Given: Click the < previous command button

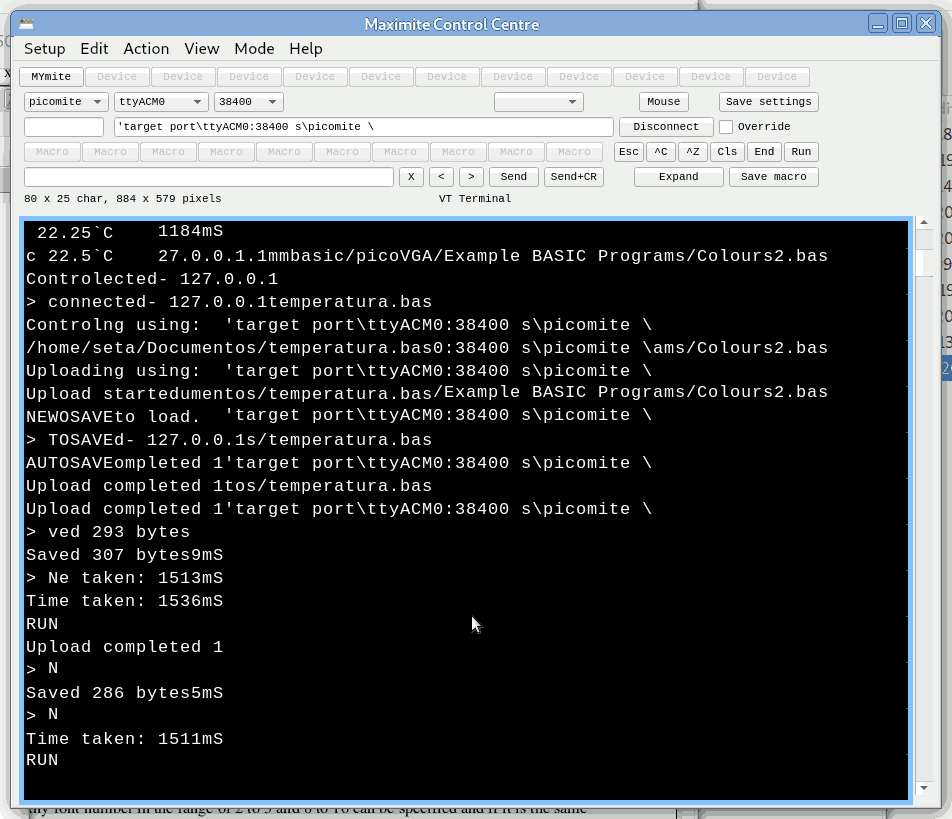Looking at the screenshot, I should click(x=441, y=177).
